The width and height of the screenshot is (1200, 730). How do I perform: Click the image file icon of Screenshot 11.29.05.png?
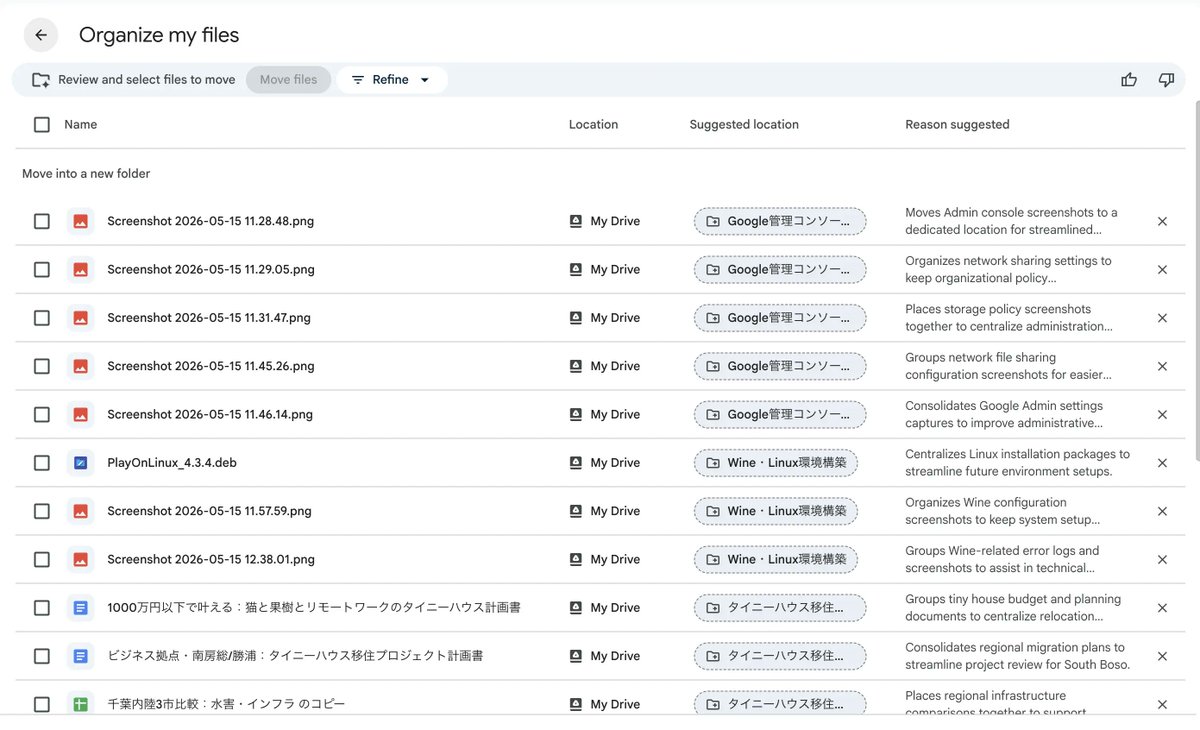pos(81,270)
